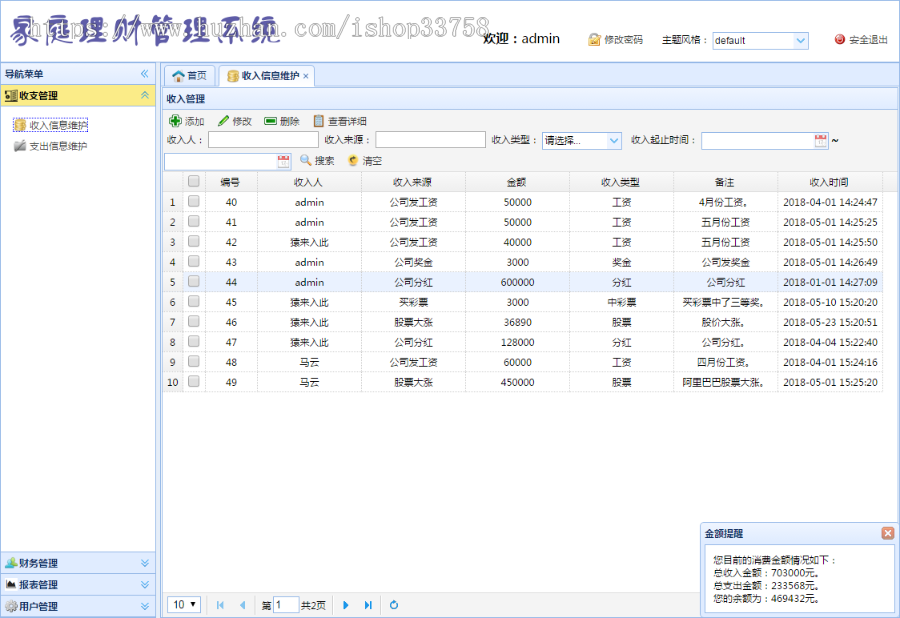Close the 金额提醒 notification panel
The height and width of the screenshot is (618, 900).
coord(888,533)
